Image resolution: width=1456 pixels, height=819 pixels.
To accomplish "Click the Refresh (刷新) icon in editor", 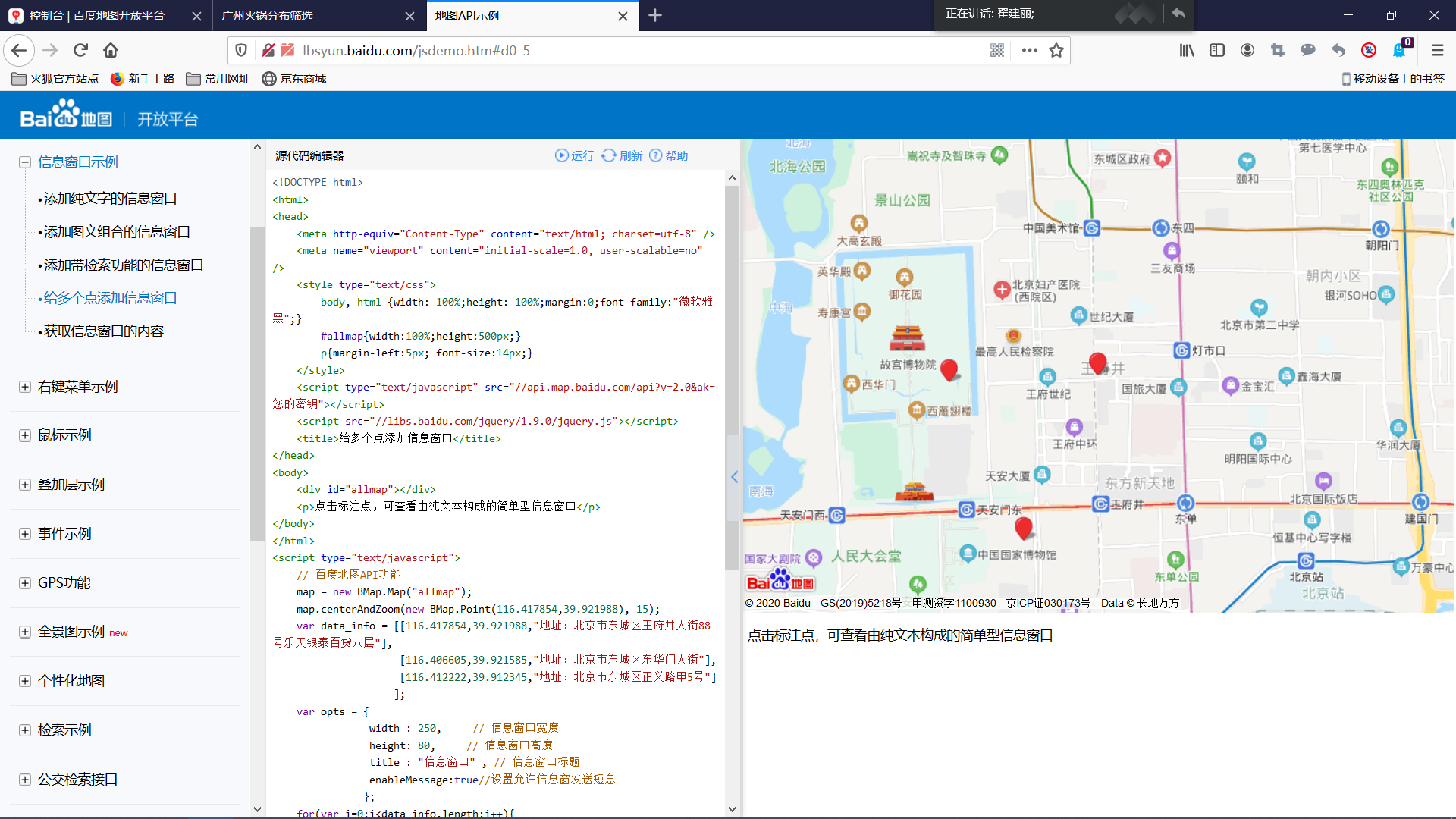I will (608, 155).
